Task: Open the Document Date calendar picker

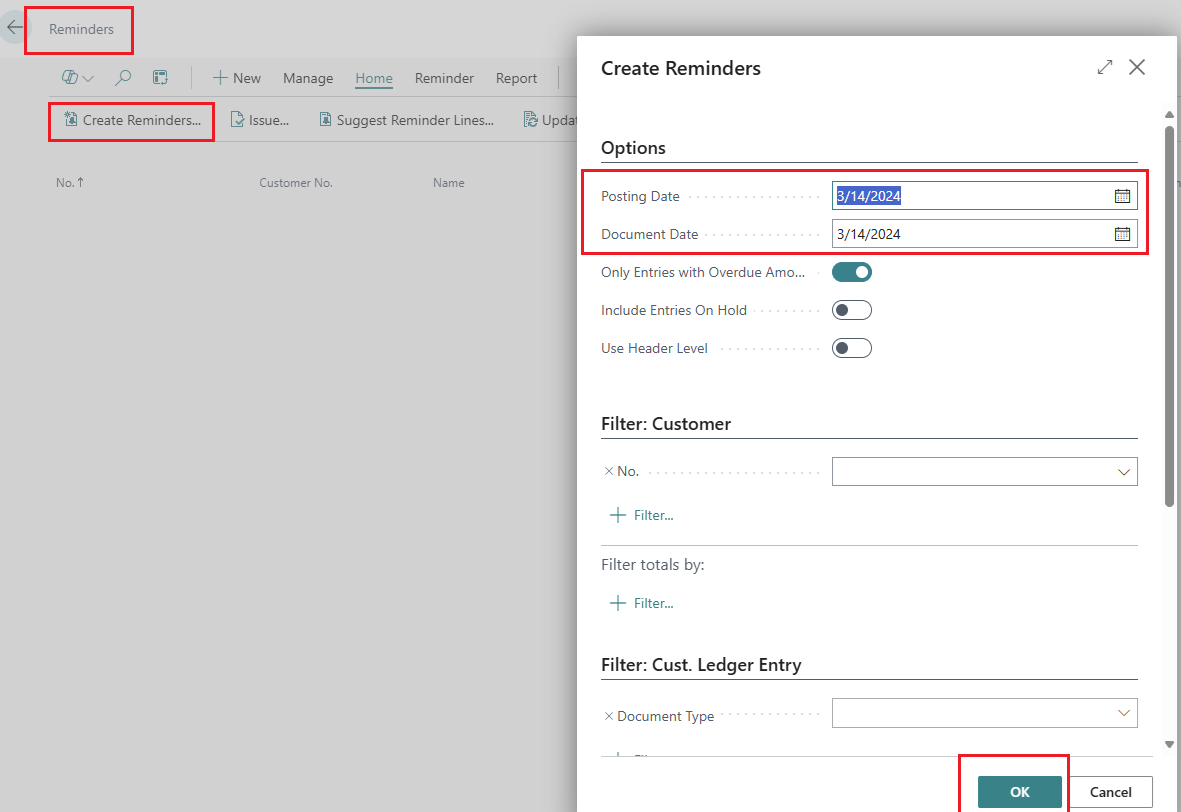Action: pyautogui.click(x=1123, y=233)
